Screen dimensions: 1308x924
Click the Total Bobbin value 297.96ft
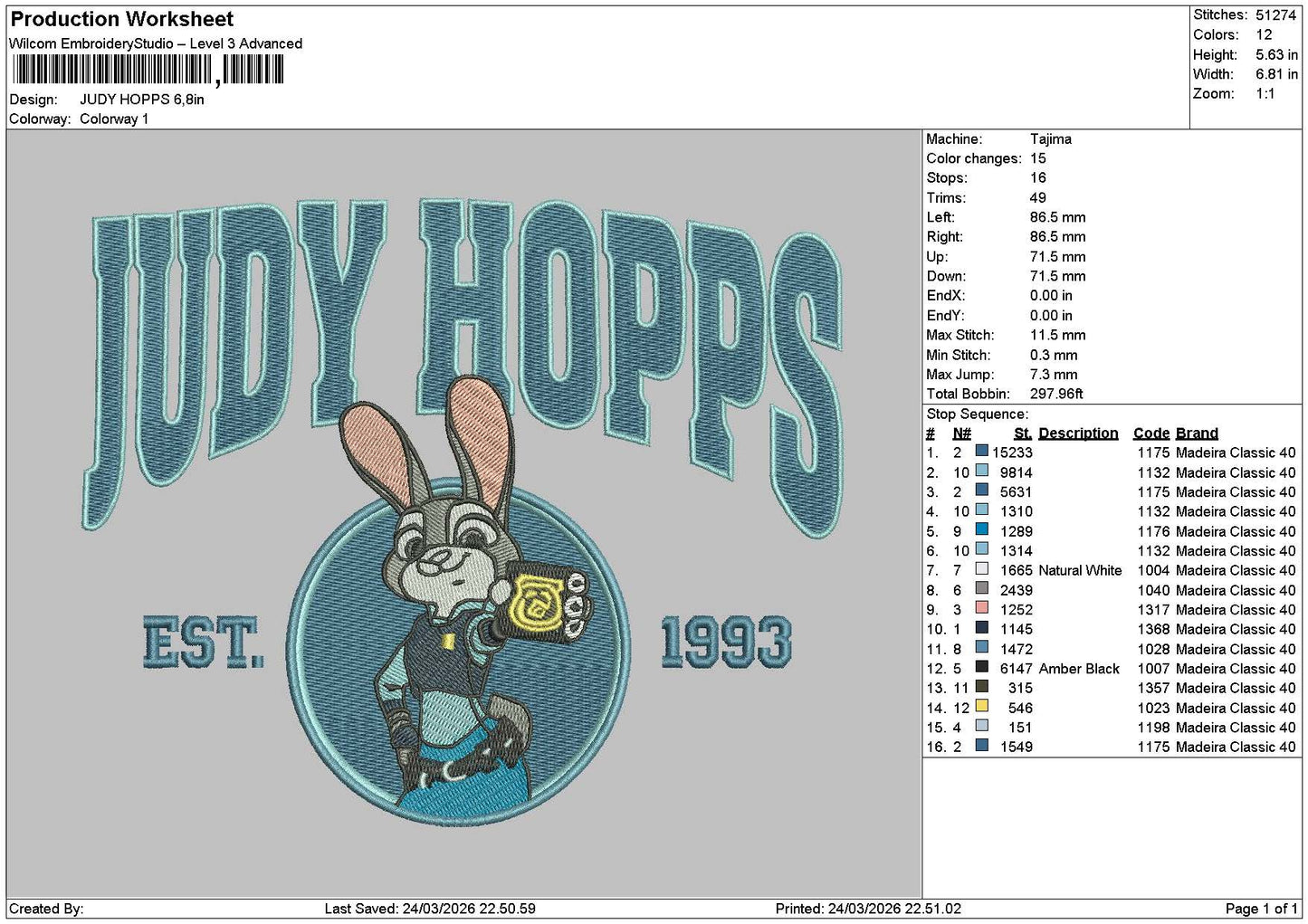click(x=1056, y=394)
